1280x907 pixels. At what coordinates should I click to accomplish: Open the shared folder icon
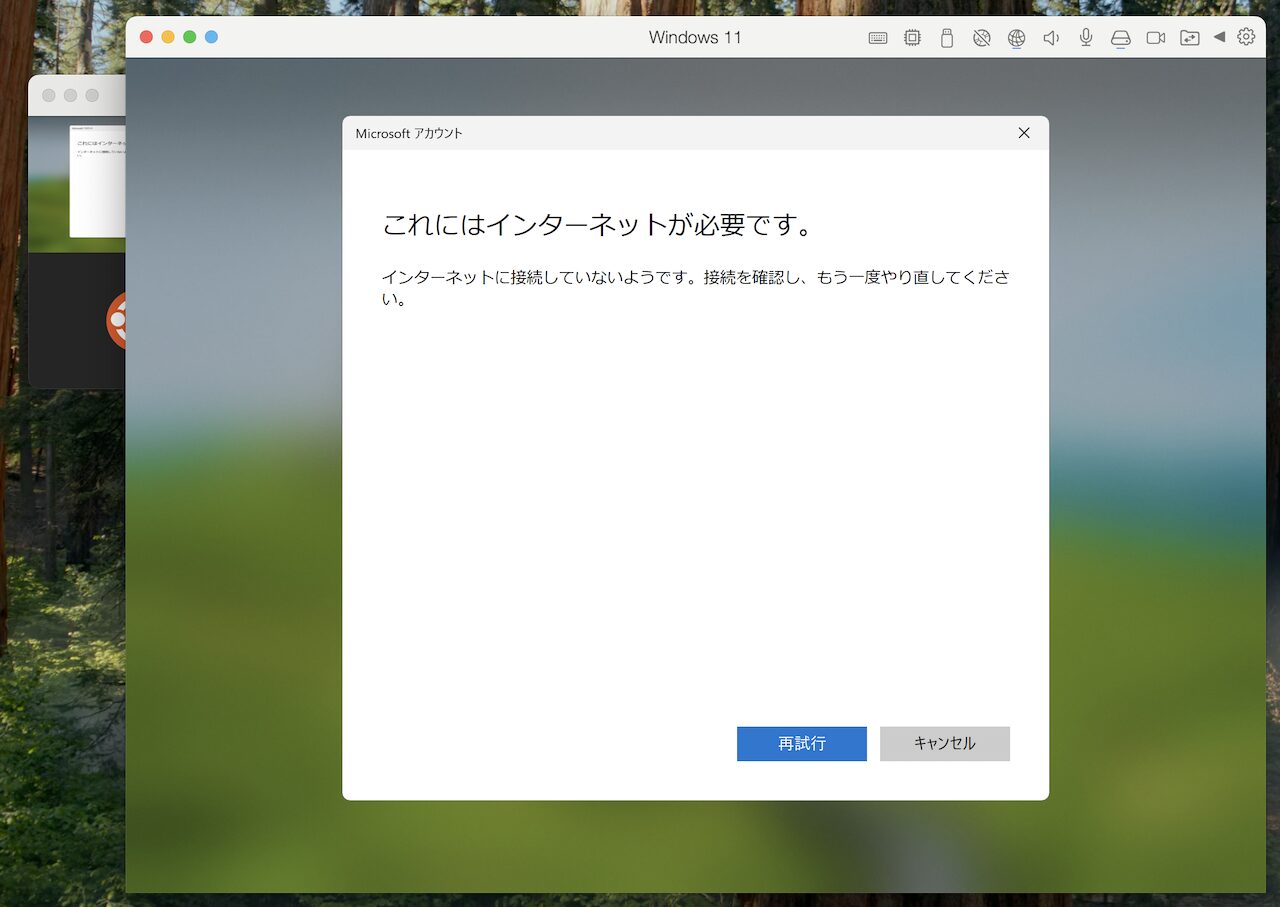pyautogui.click(x=1189, y=38)
